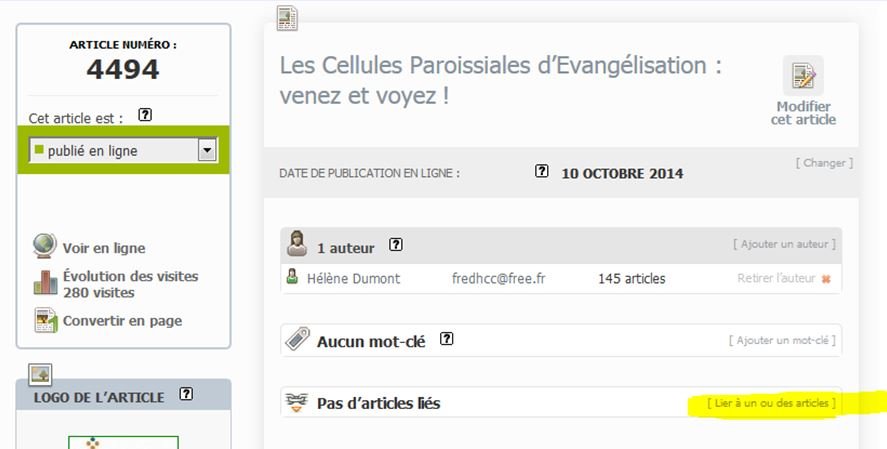Click the help icon beside Cet article est
Screen dimensions: 887x449
[x=145, y=115]
